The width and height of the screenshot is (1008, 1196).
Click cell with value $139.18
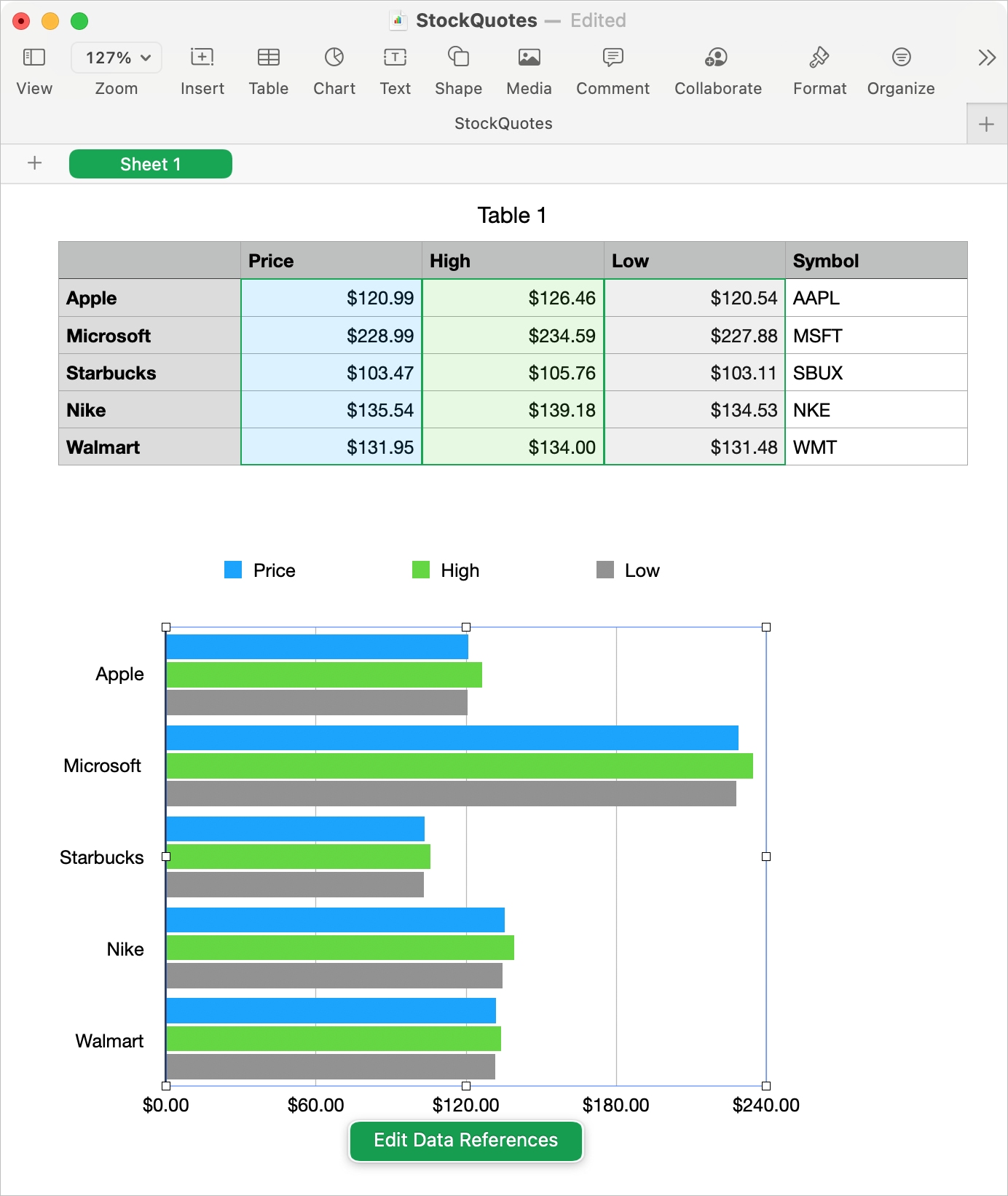[x=513, y=410]
